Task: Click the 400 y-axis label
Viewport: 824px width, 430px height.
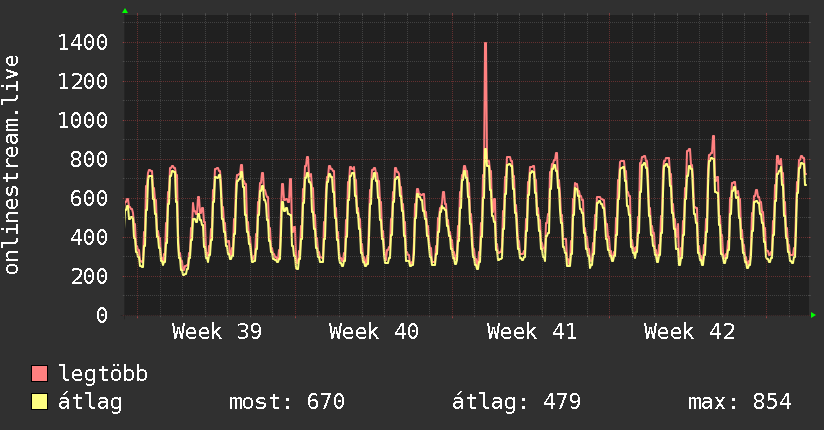Action: 89,237
